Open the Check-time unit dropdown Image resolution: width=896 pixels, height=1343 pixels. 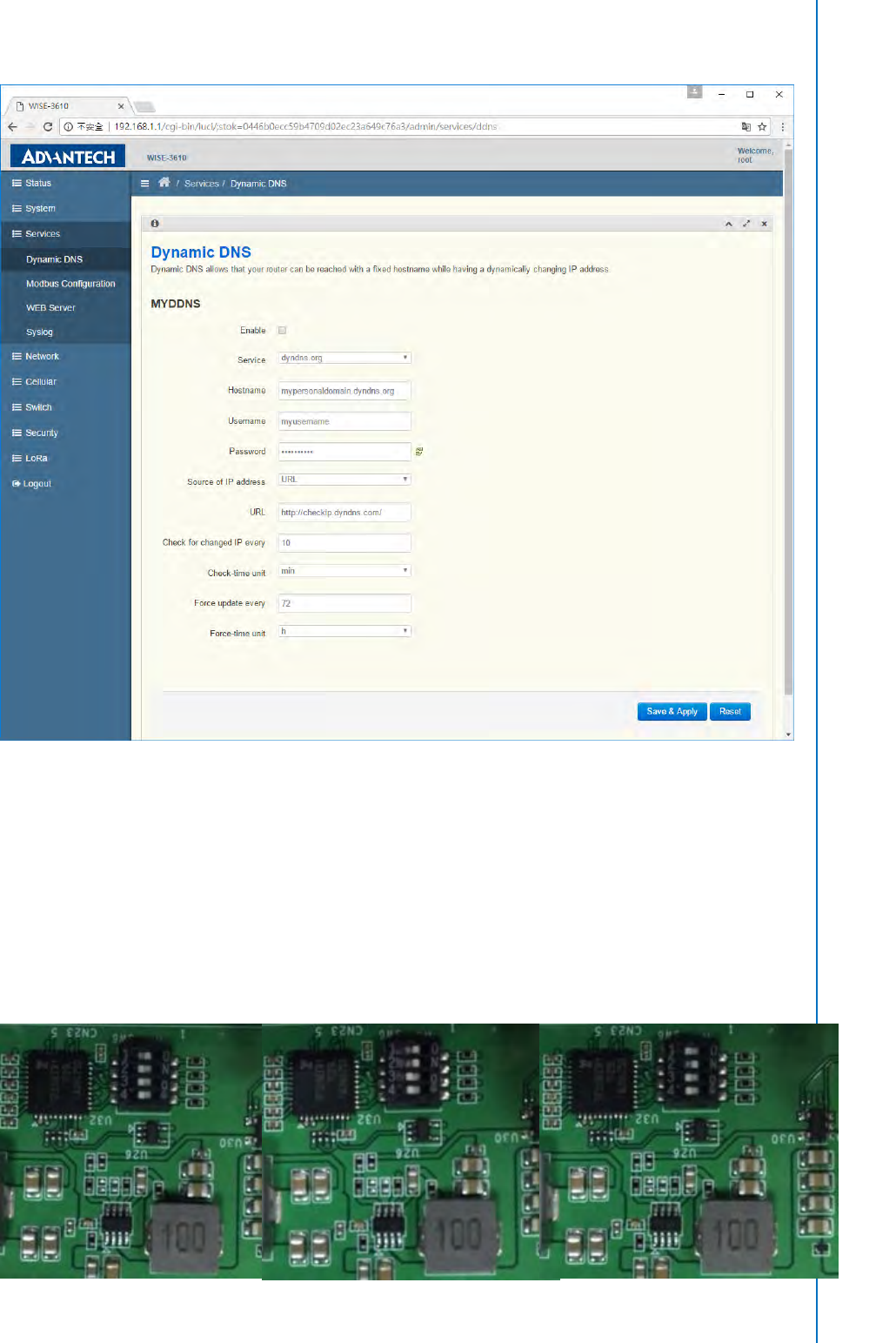344,571
